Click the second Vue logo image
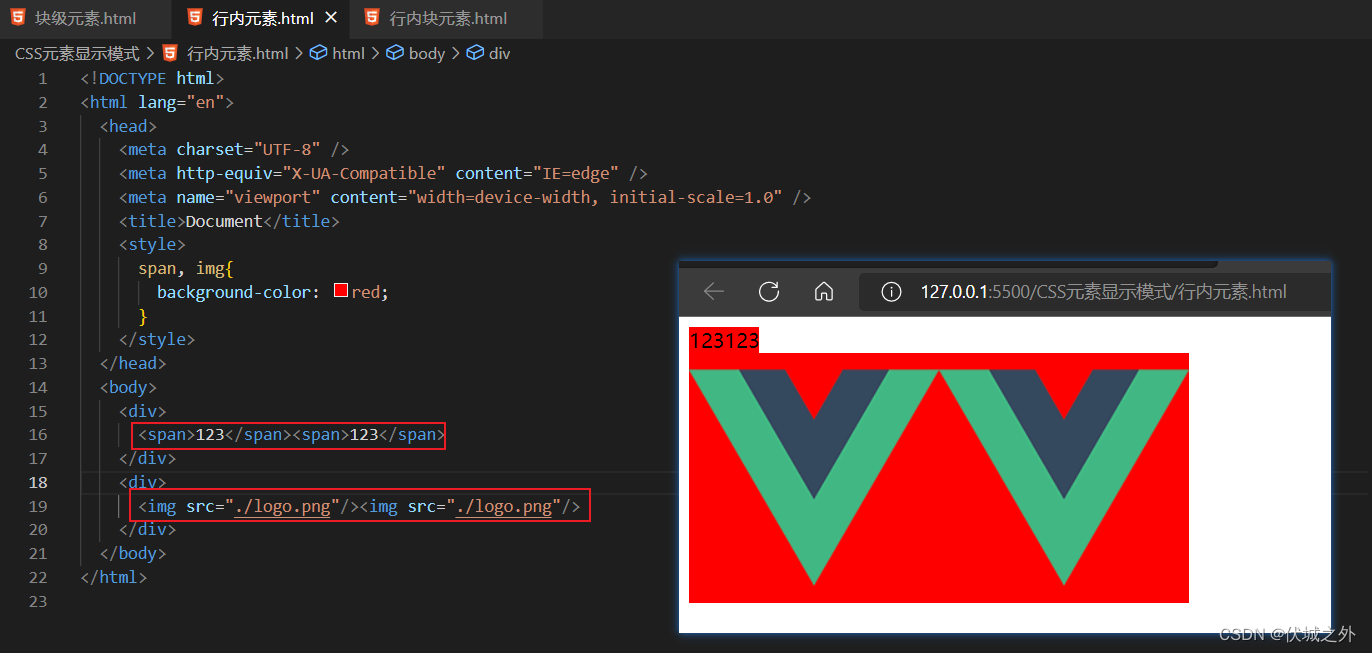The height and width of the screenshot is (653, 1372). point(1064,478)
